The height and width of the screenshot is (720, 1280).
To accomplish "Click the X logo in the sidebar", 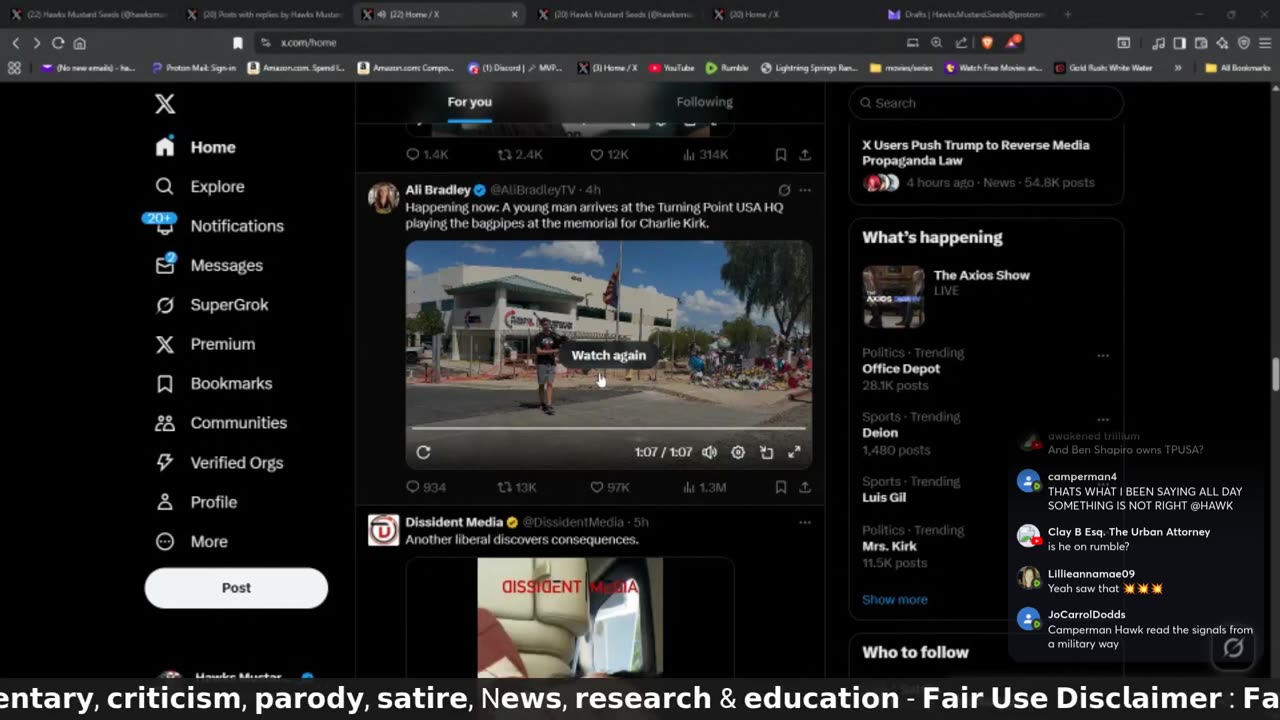I will pyautogui.click(x=165, y=104).
